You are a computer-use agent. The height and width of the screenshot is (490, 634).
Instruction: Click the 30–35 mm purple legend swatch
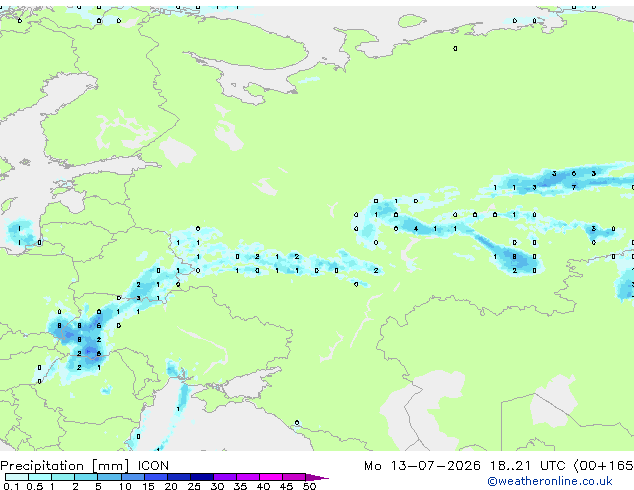(x=225, y=477)
